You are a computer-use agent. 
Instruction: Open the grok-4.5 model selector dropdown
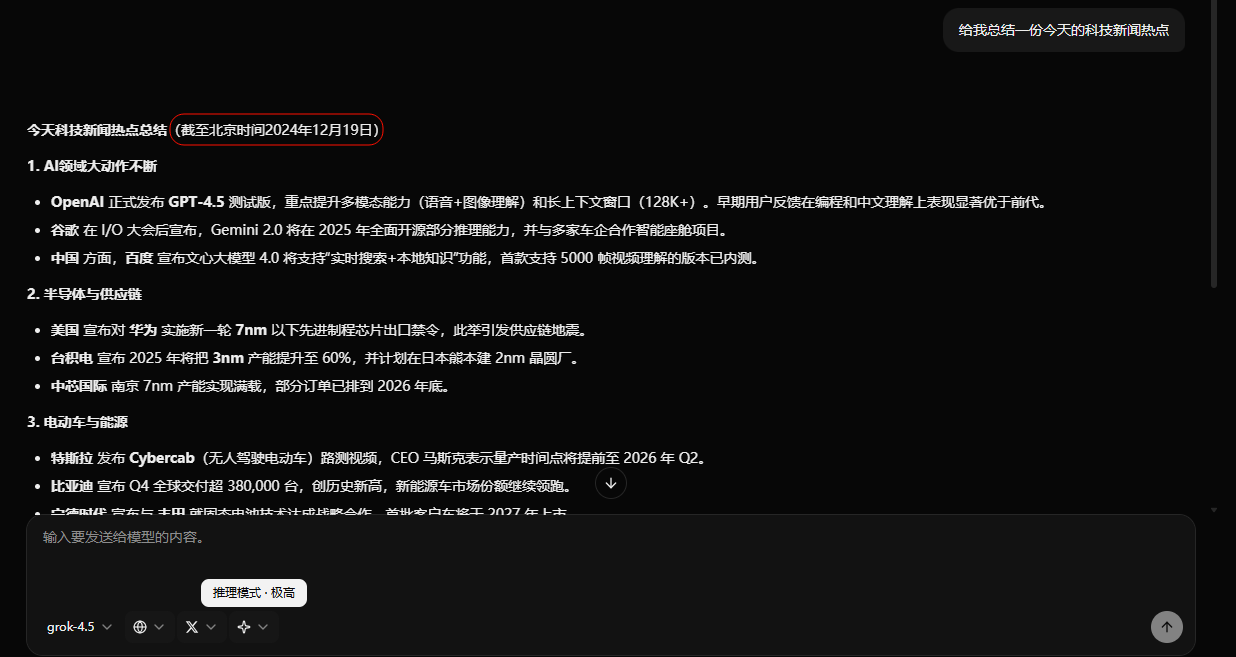pyautogui.click(x=80, y=627)
